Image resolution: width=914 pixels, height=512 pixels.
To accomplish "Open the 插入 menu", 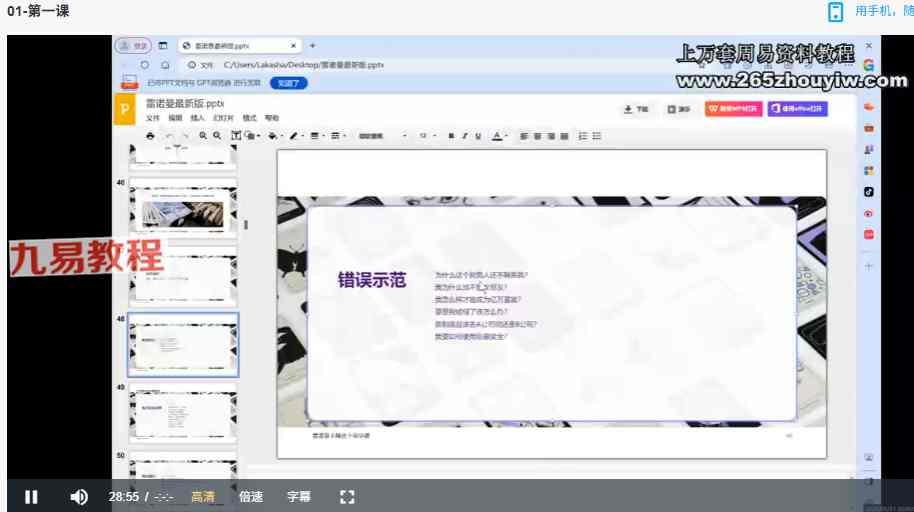I will tap(197, 118).
